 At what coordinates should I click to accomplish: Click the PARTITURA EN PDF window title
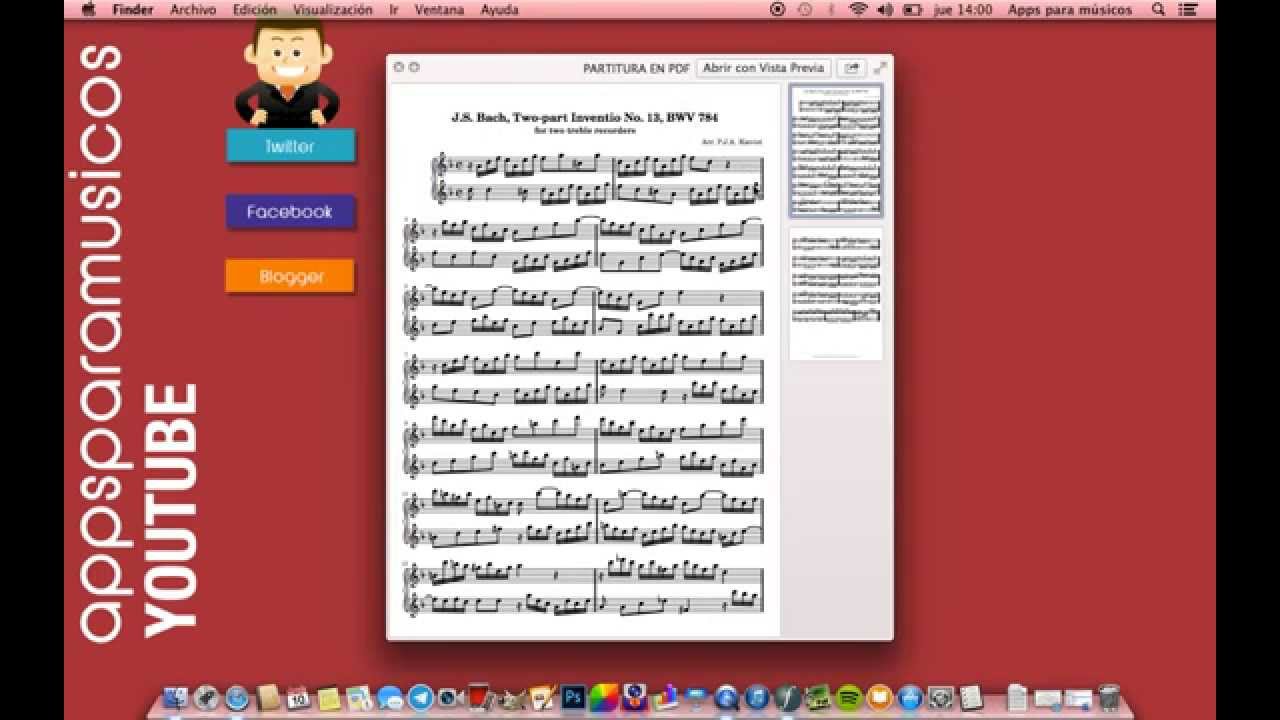tap(636, 68)
